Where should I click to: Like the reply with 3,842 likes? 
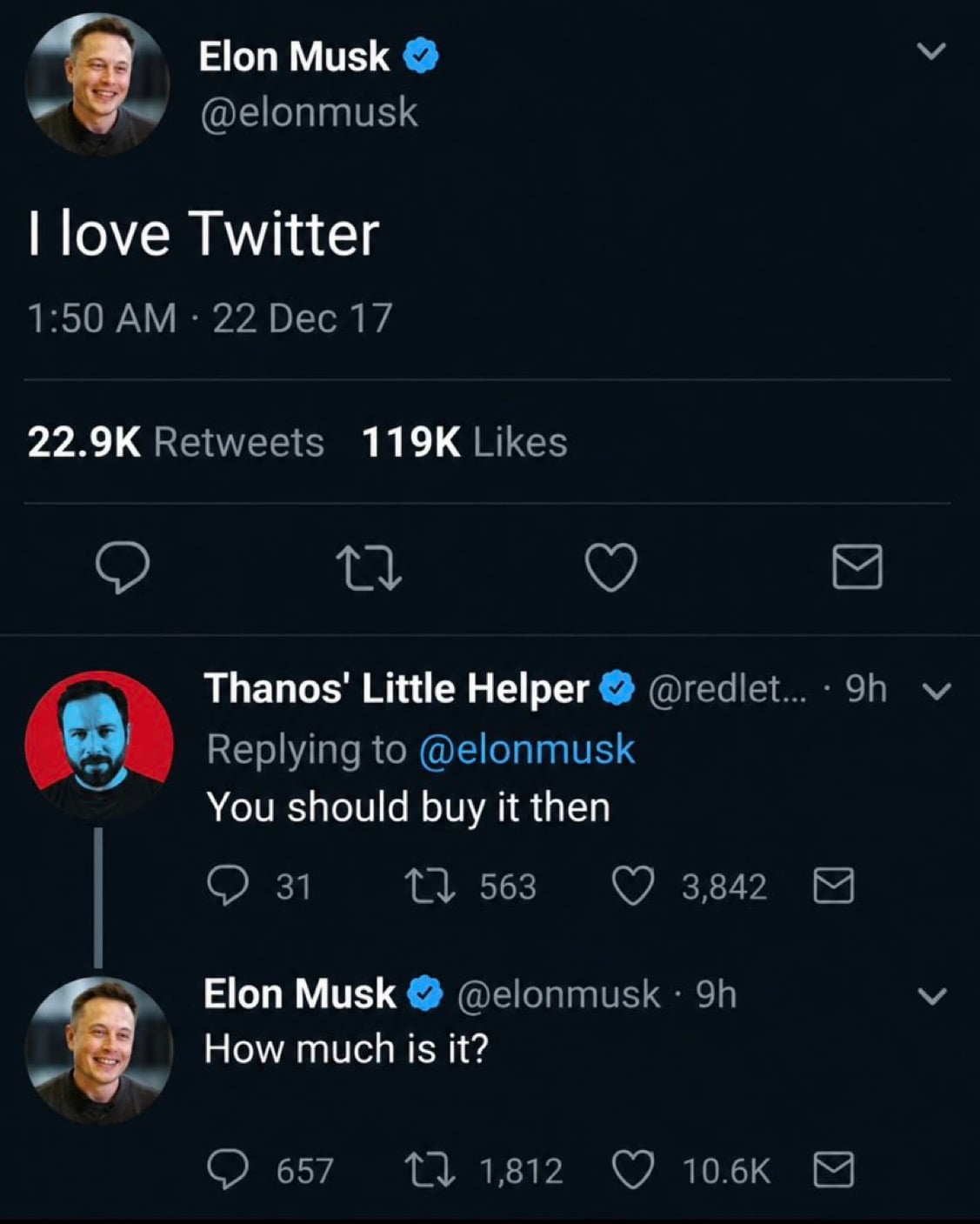[x=633, y=886]
